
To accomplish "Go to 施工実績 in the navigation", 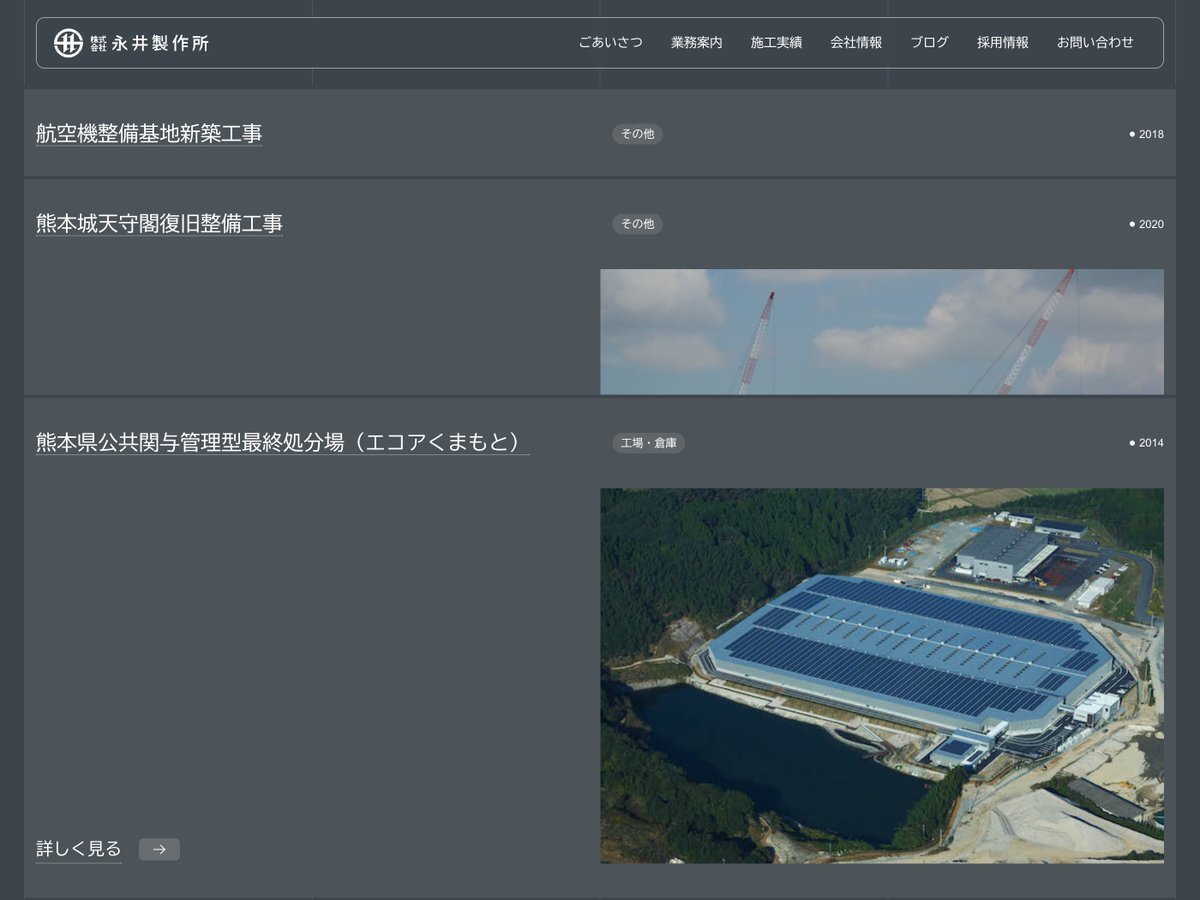I will pyautogui.click(x=776, y=43).
